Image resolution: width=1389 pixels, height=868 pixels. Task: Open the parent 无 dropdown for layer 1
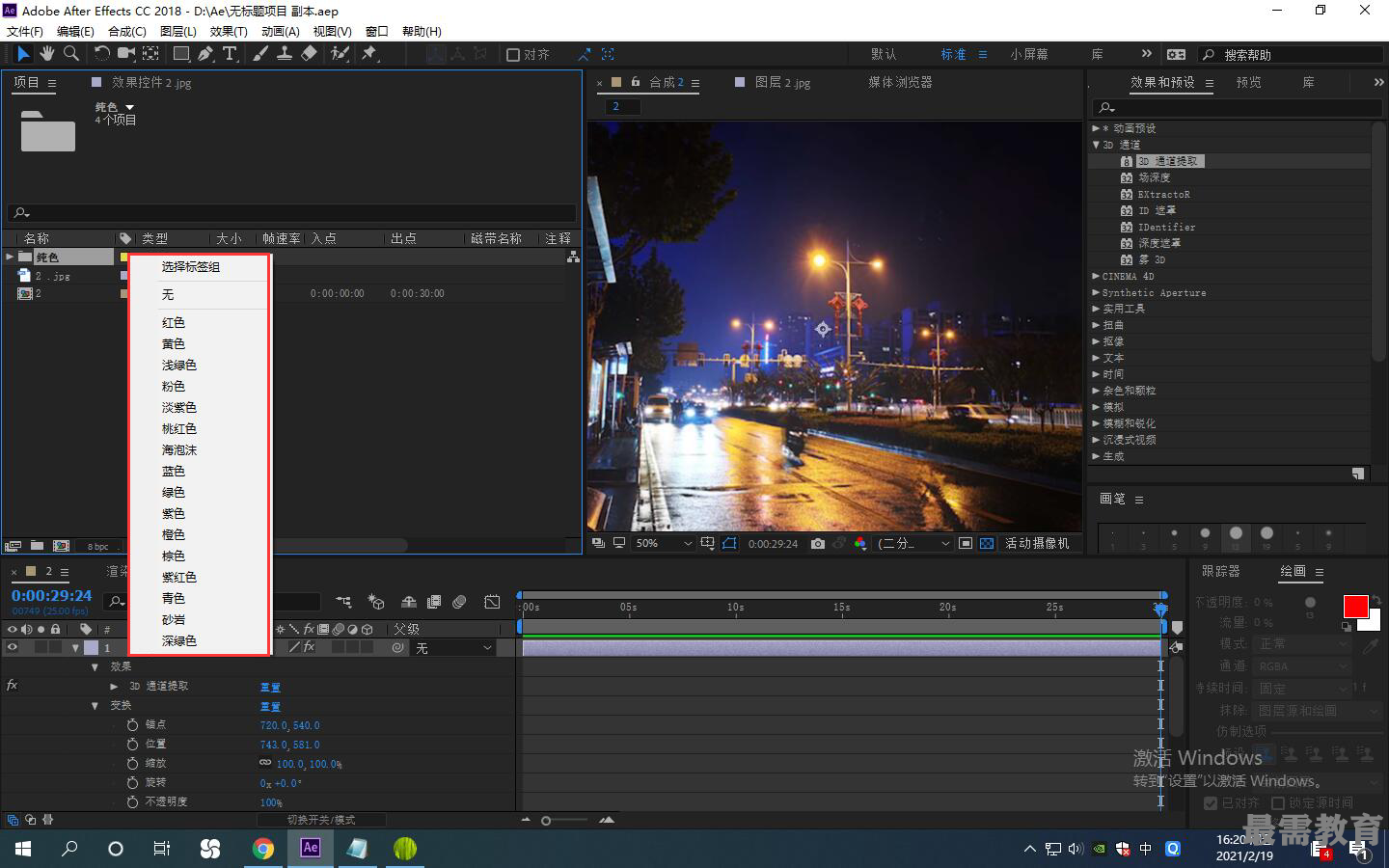[453, 648]
